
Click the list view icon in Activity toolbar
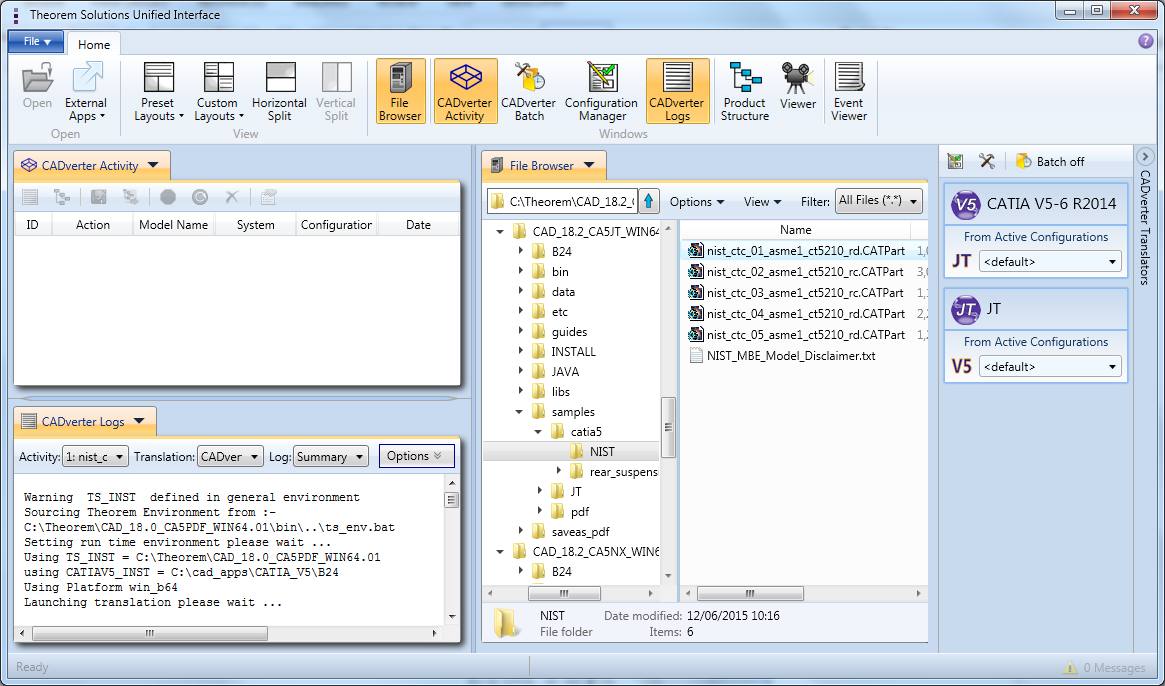pyautogui.click(x=30, y=197)
